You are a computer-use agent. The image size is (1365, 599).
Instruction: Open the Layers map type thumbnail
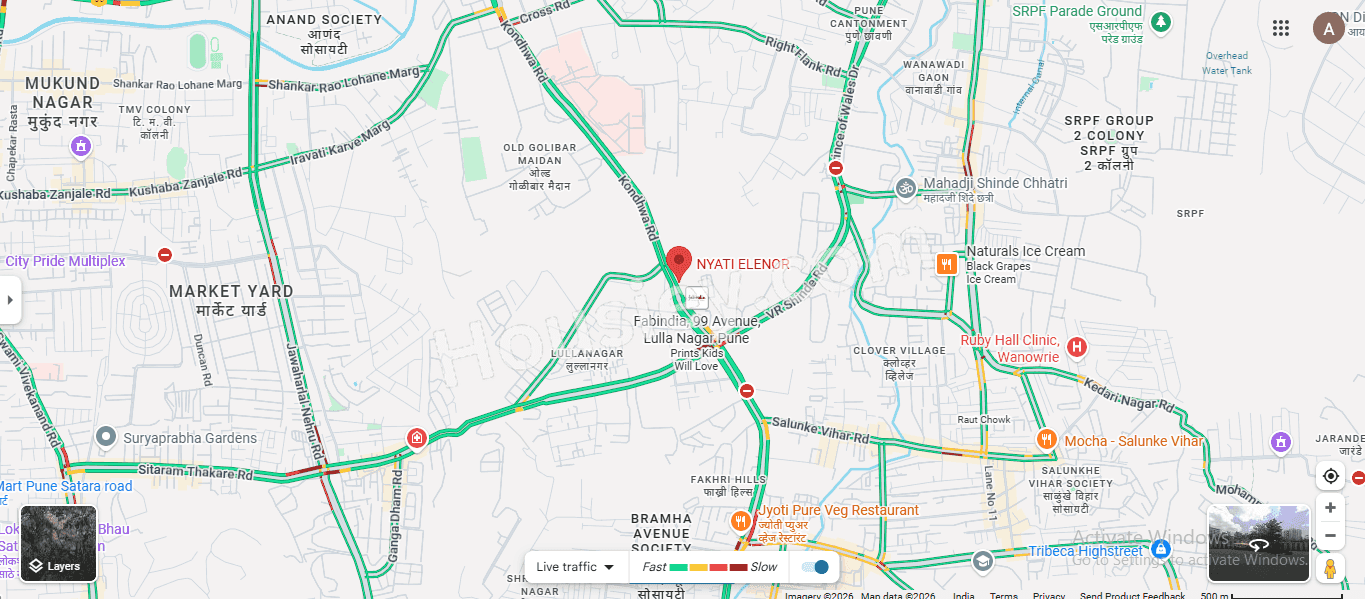click(59, 544)
